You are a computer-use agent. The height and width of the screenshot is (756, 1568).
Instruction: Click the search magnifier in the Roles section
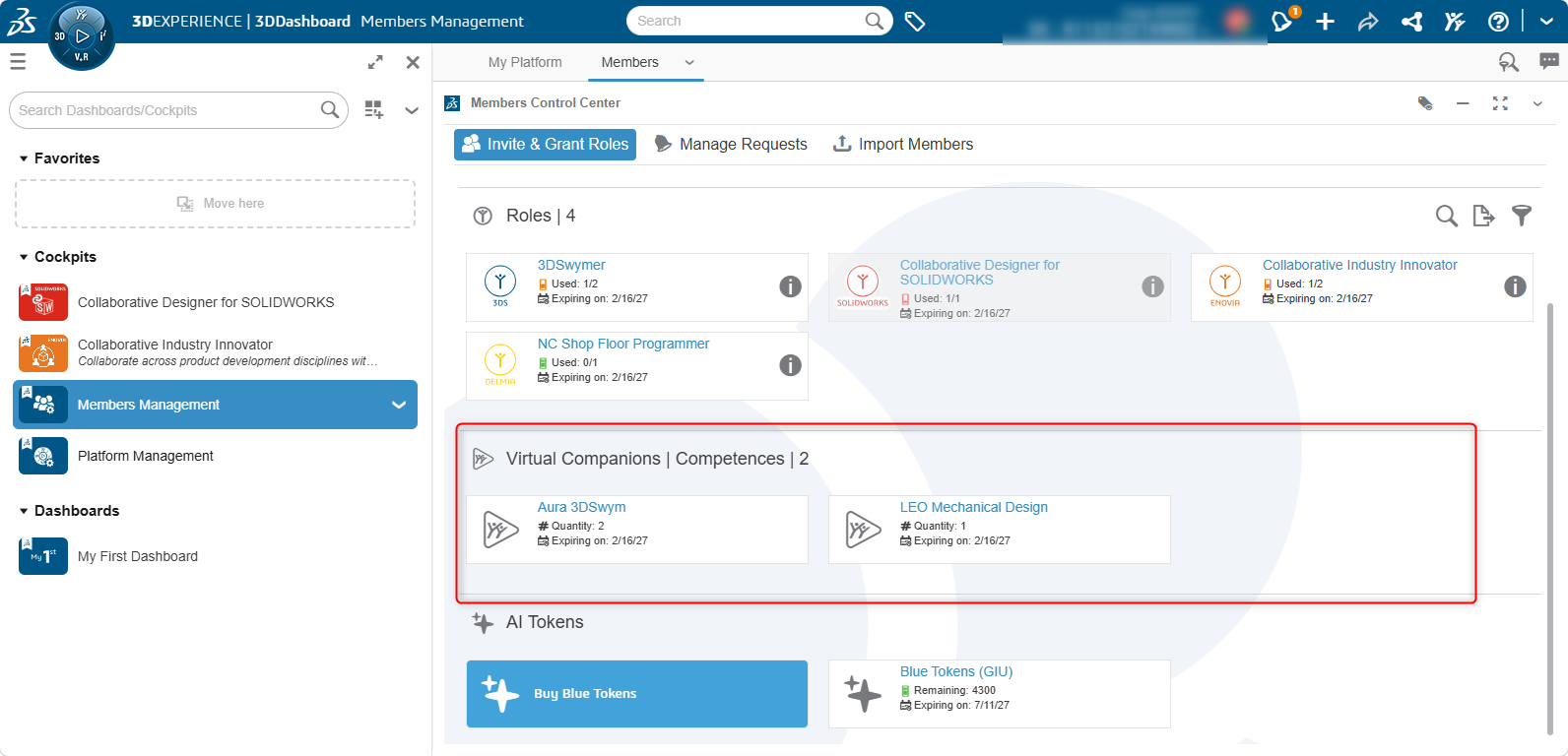pyautogui.click(x=1446, y=216)
